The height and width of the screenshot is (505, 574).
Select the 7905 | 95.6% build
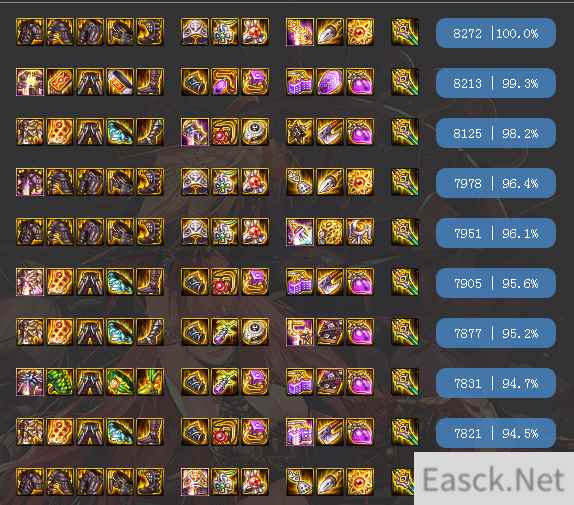point(496,283)
